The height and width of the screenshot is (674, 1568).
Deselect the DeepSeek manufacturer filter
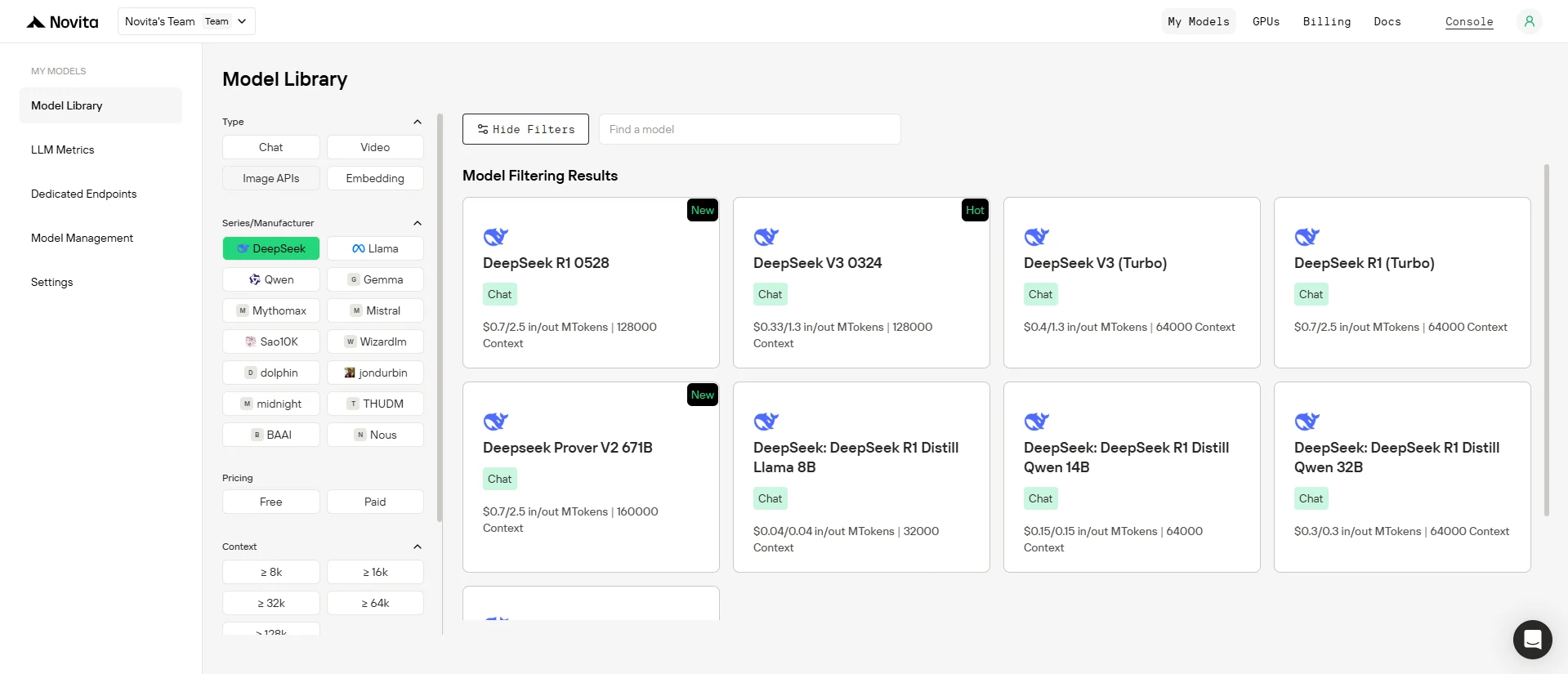pos(271,248)
